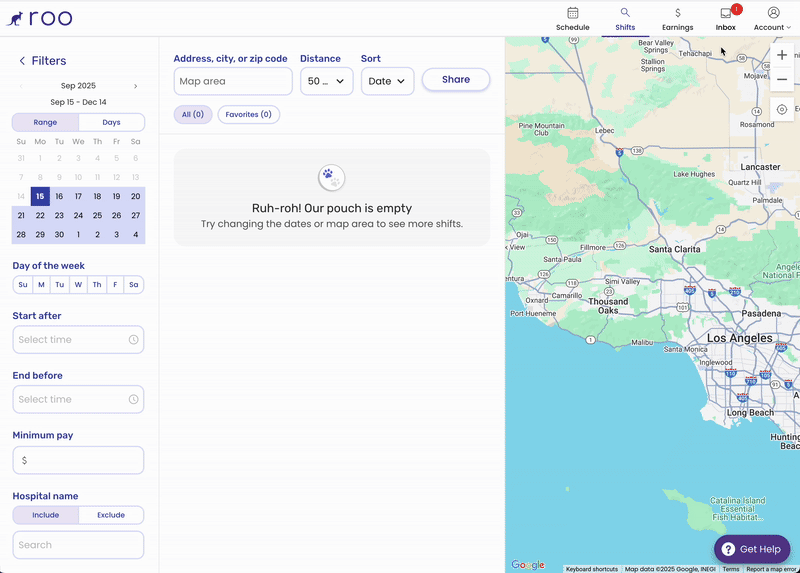Image resolution: width=800 pixels, height=573 pixels.
Task: Toggle Wednesday in Day of the week
Action: (78, 285)
